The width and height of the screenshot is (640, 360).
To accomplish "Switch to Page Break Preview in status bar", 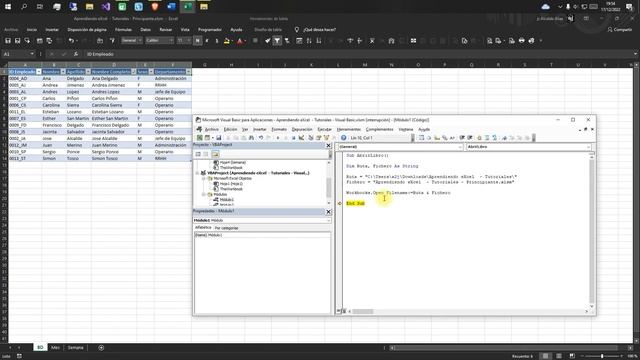I will [x=572, y=356].
